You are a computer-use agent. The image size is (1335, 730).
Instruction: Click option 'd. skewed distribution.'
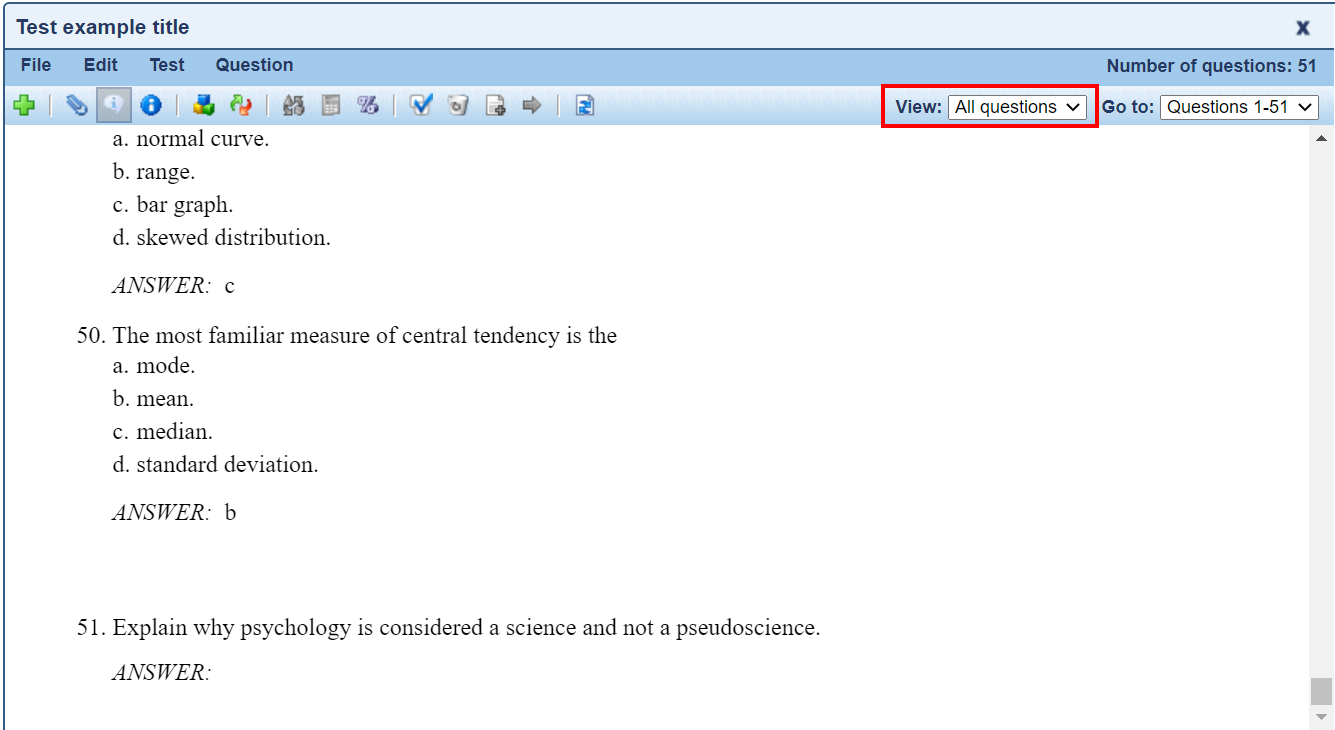[221, 238]
